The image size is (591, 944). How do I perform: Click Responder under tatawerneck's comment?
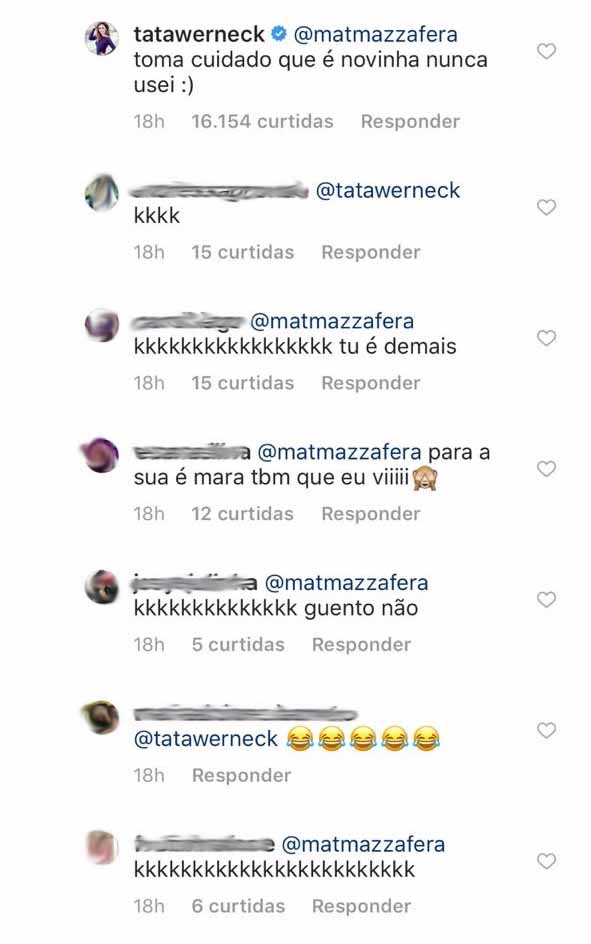(x=410, y=122)
